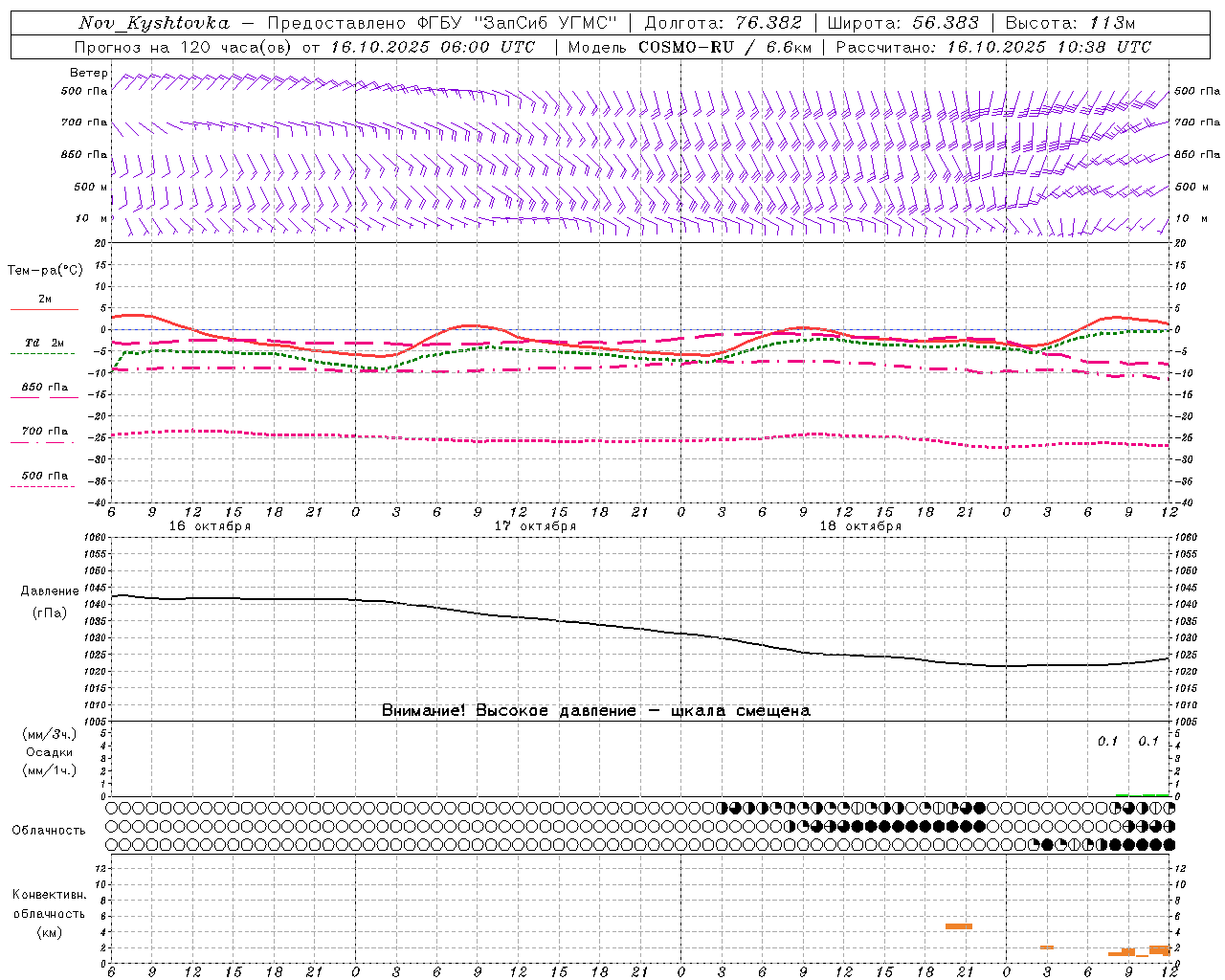Click the "850 гПа" temperature legend entry
Image resolution: width=1225 pixels, height=980 pixels.
(45, 388)
